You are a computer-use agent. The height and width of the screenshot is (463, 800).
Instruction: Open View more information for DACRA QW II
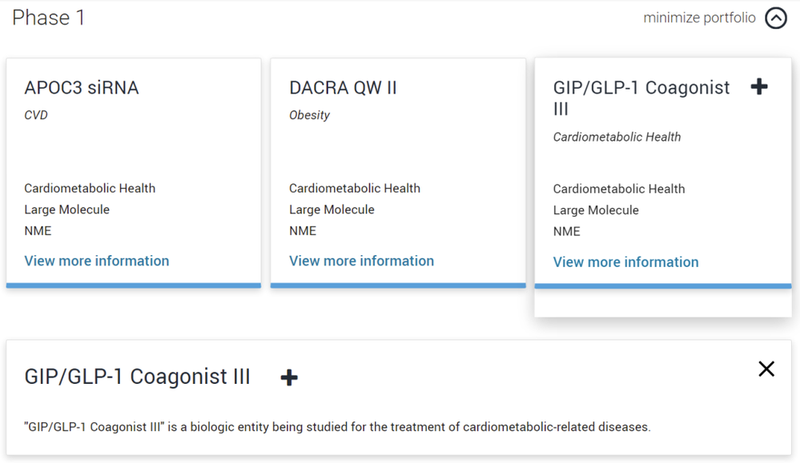pos(362,261)
